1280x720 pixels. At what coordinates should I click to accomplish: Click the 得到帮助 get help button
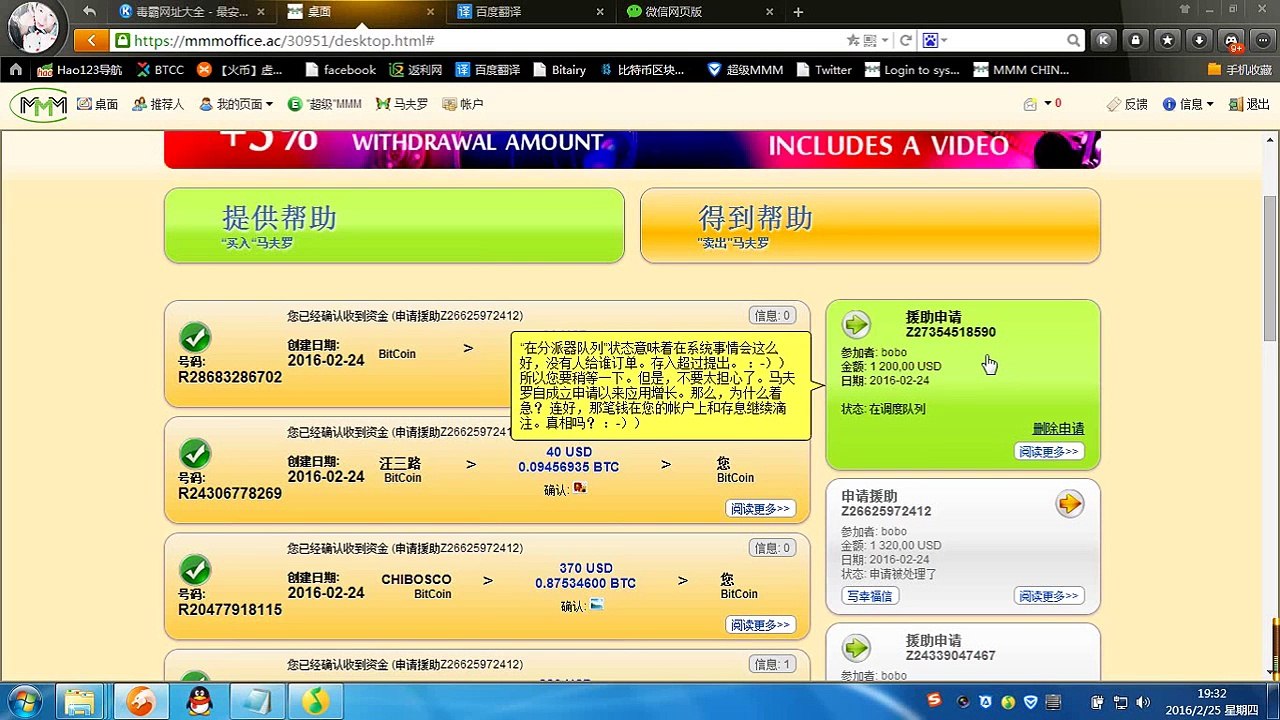tap(870, 226)
